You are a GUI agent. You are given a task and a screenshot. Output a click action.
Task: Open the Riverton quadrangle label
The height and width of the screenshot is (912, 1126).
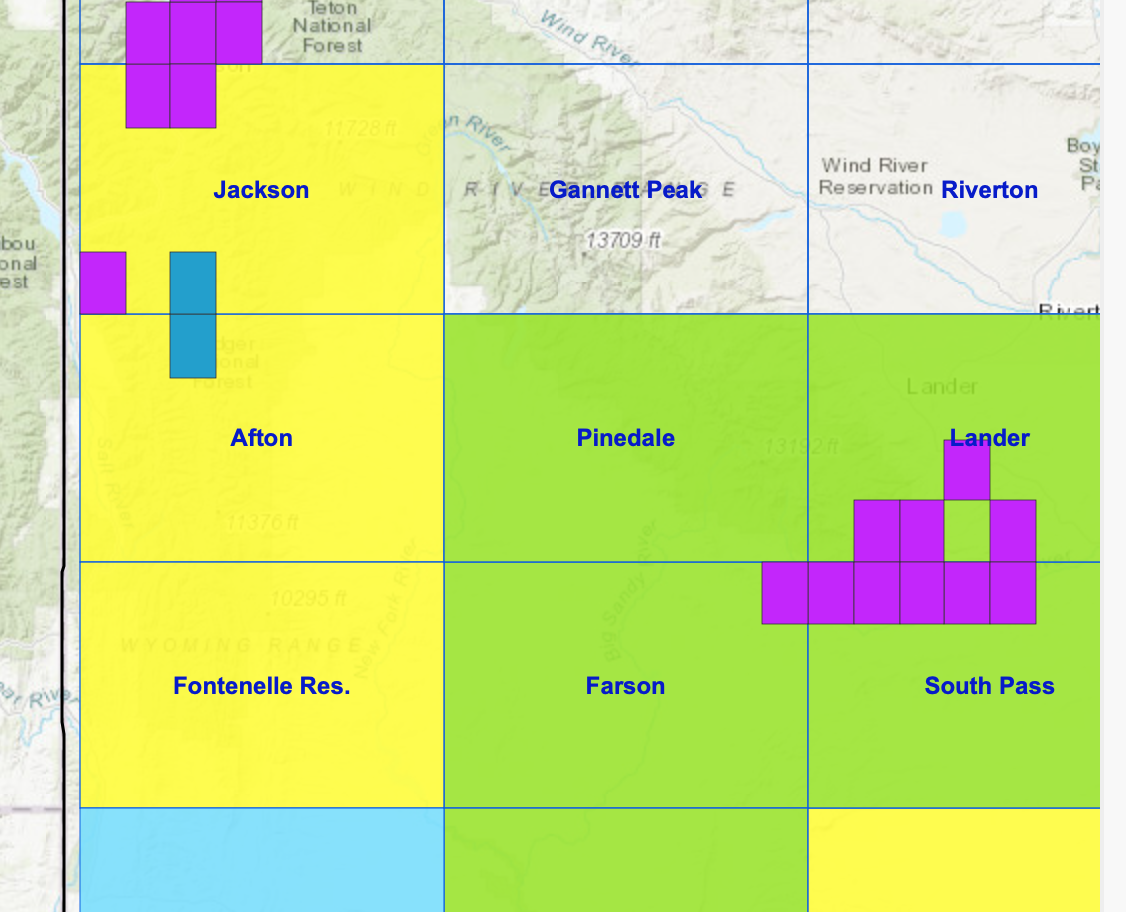[989, 190]
